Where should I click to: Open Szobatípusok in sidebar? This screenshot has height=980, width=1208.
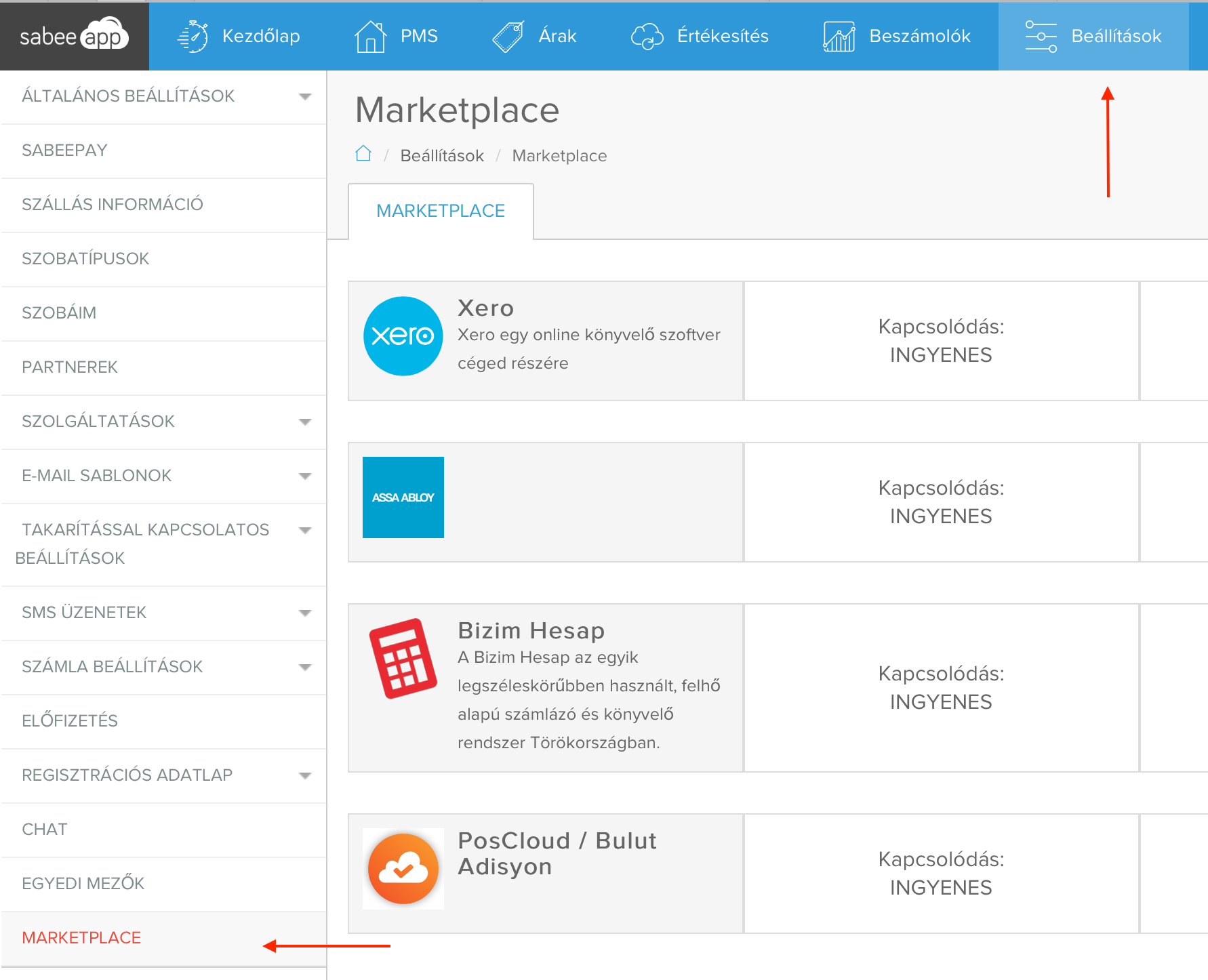point(163,259)
